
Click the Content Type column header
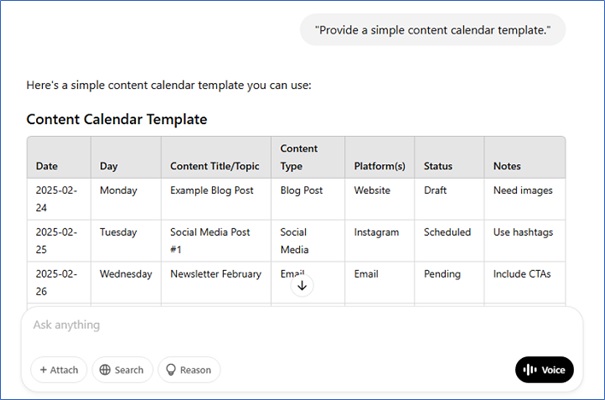(299, 157)
